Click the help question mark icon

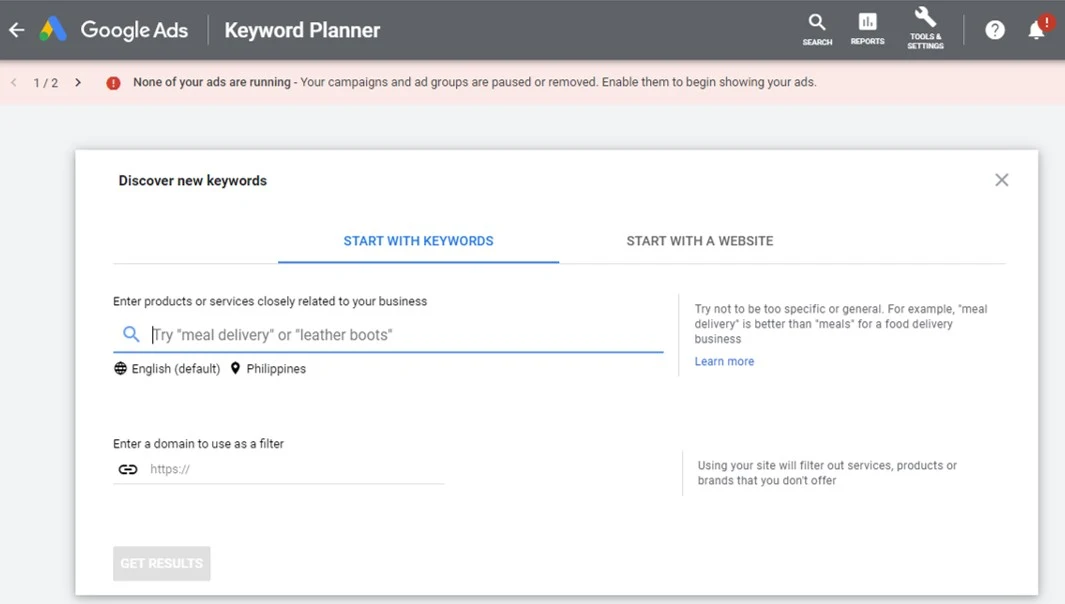point(994,30)
